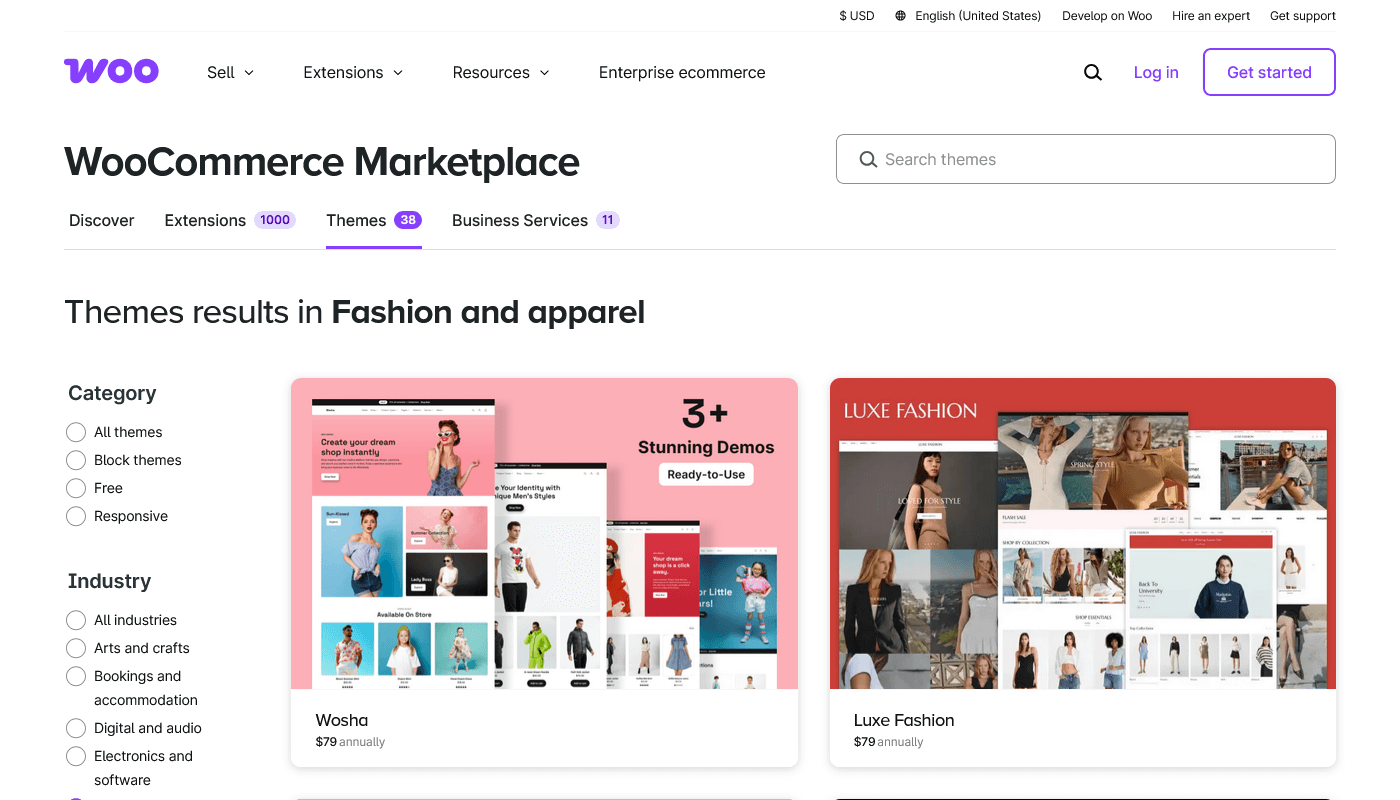
Task: Select Bookings and accommodation industry filter
Action: tap(76, 676)
